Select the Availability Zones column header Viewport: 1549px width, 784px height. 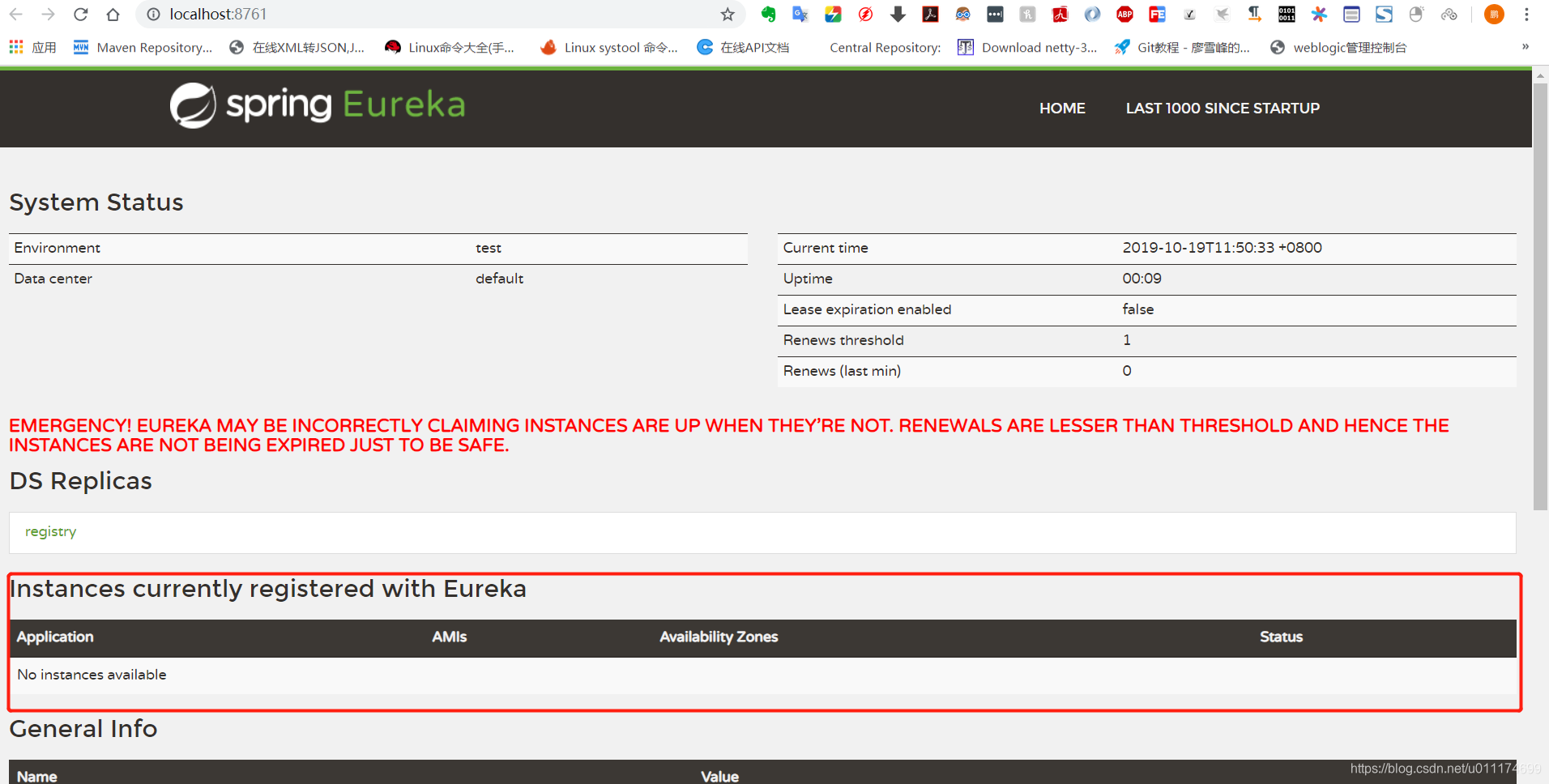coord(719,637)
